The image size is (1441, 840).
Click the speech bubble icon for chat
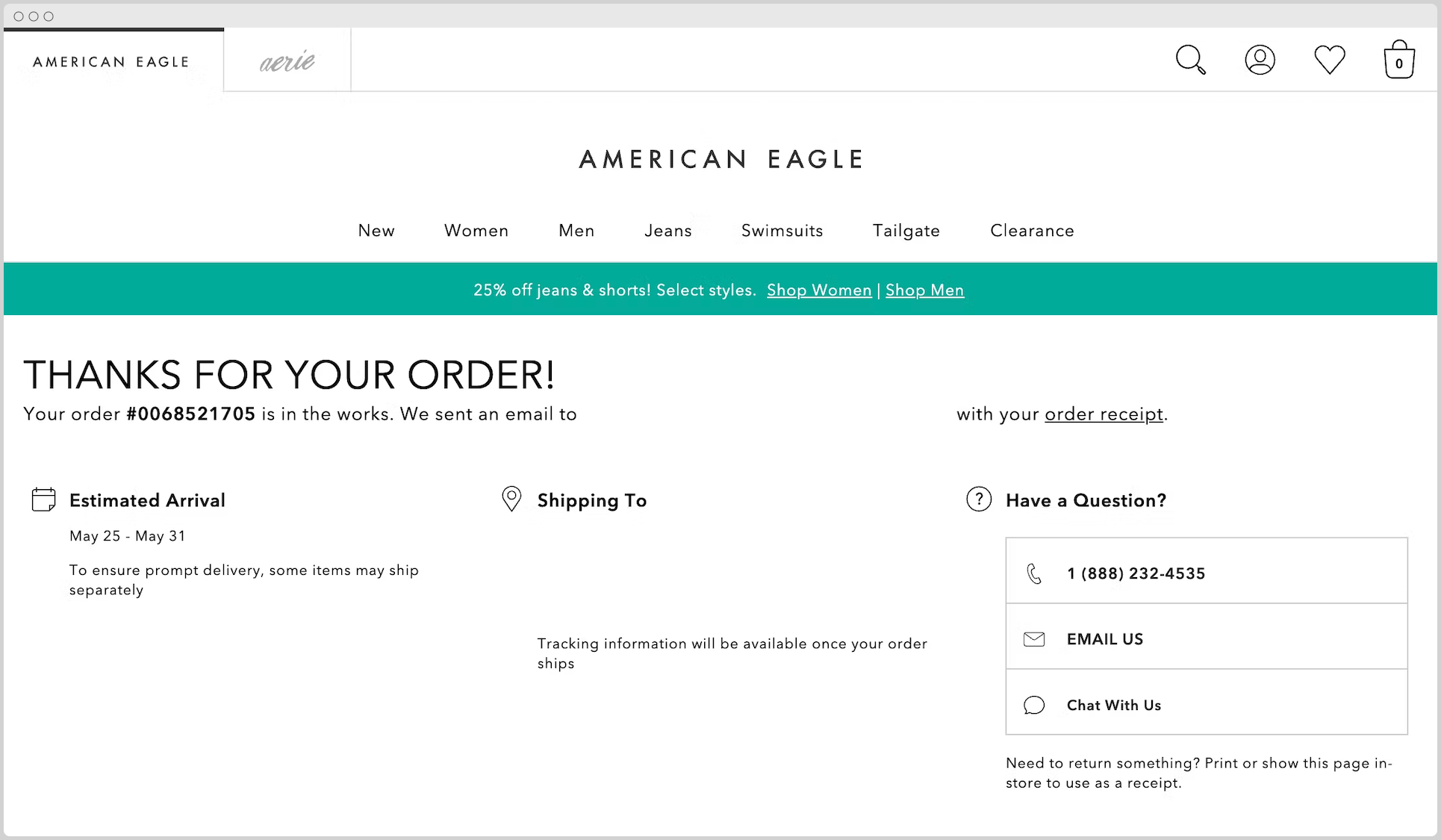1034,705
